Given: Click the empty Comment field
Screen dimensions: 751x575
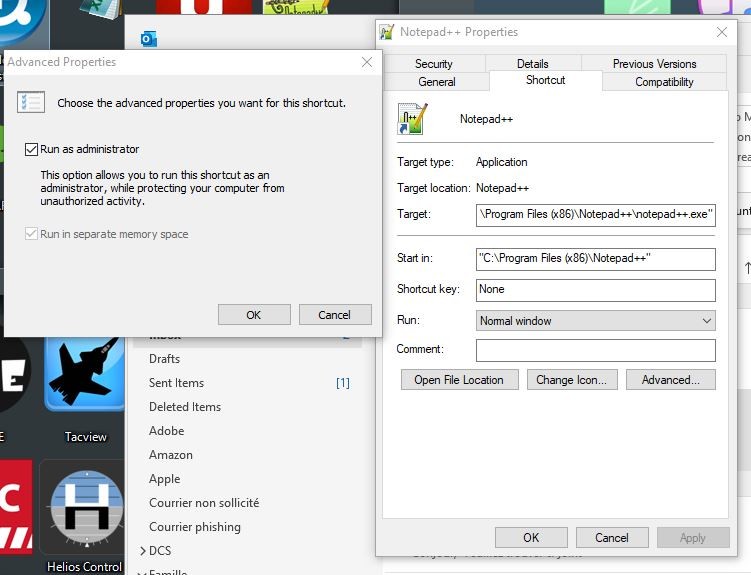Looking at the screenshot, I should pos(595,350).
